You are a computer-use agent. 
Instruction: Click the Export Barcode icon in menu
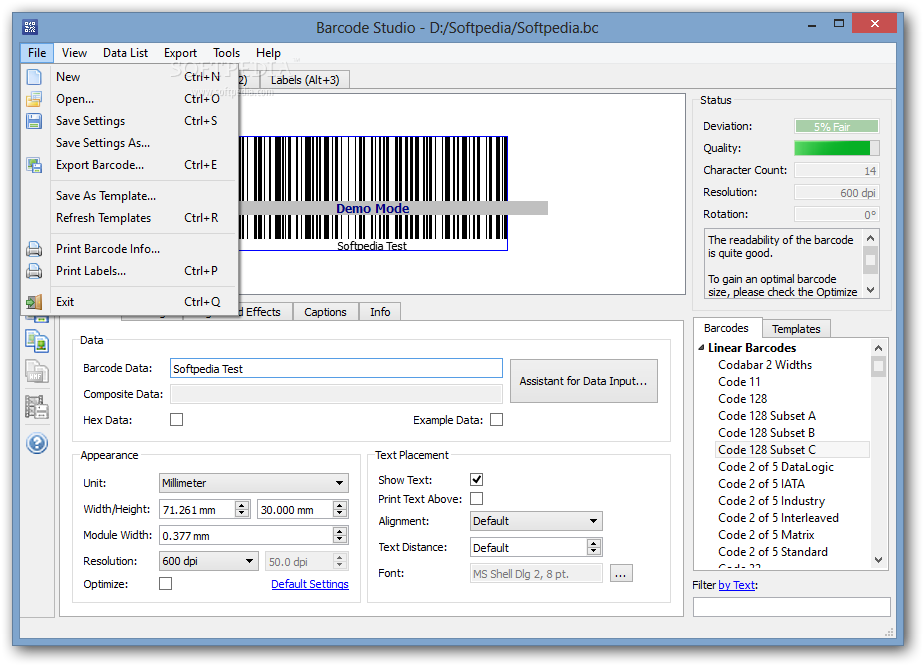[34, 165]
